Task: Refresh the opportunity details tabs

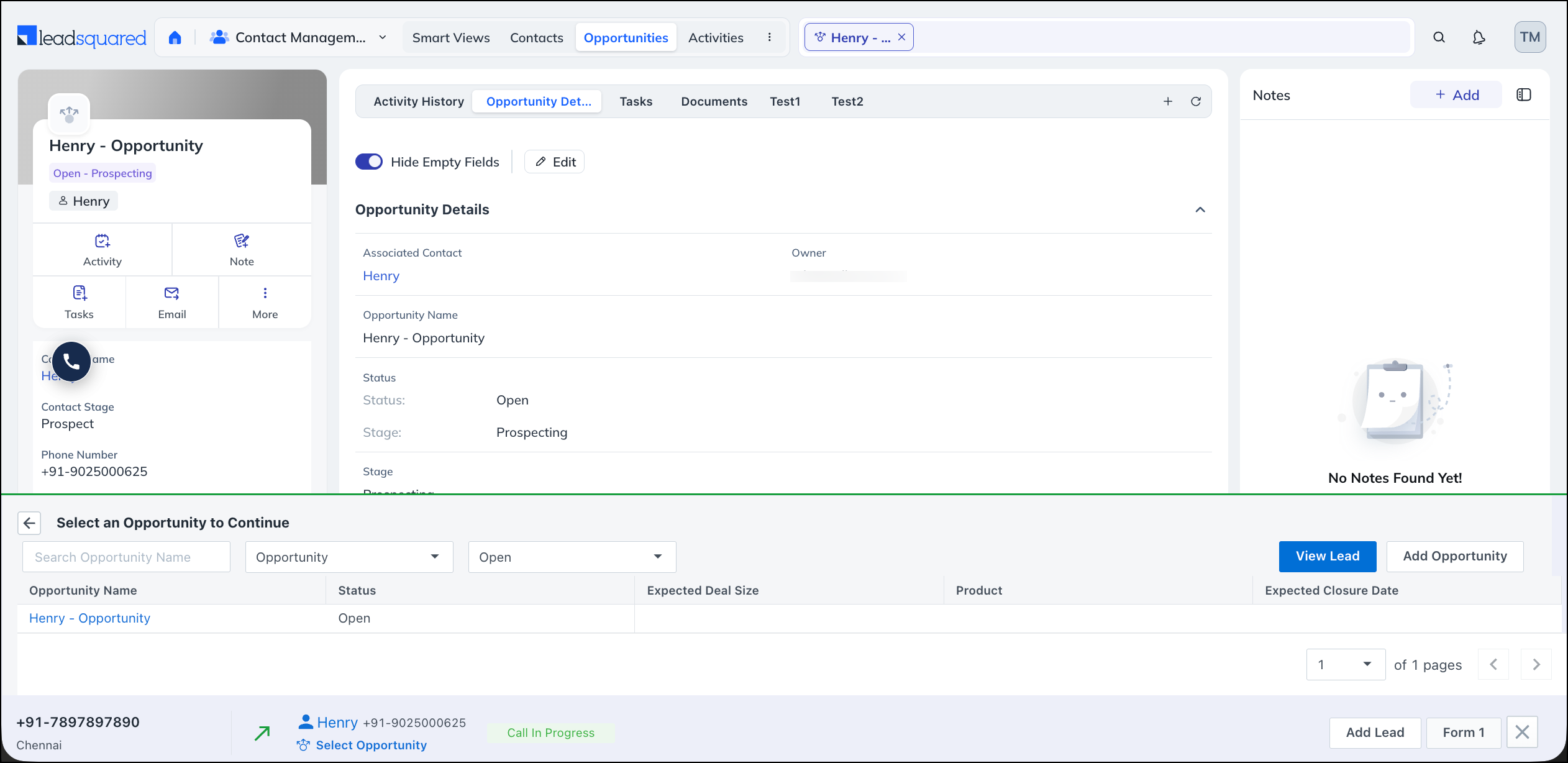Action: (x=1196, y=101)
